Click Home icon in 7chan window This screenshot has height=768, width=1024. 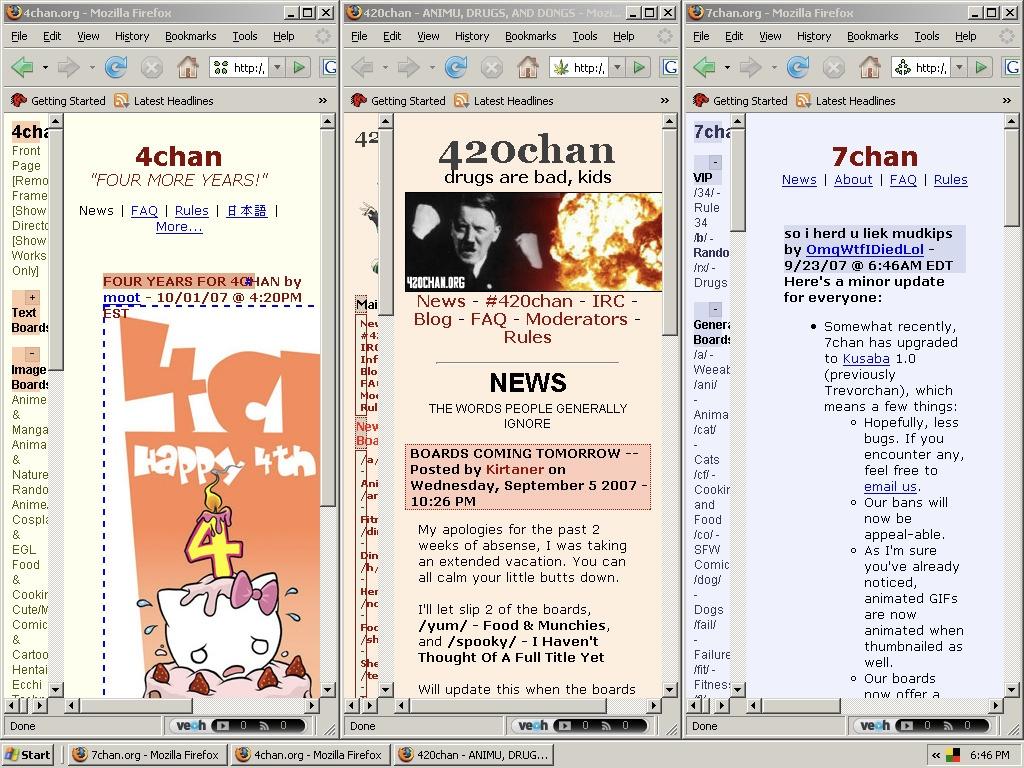pyautogui.click(x=869, y=67)
